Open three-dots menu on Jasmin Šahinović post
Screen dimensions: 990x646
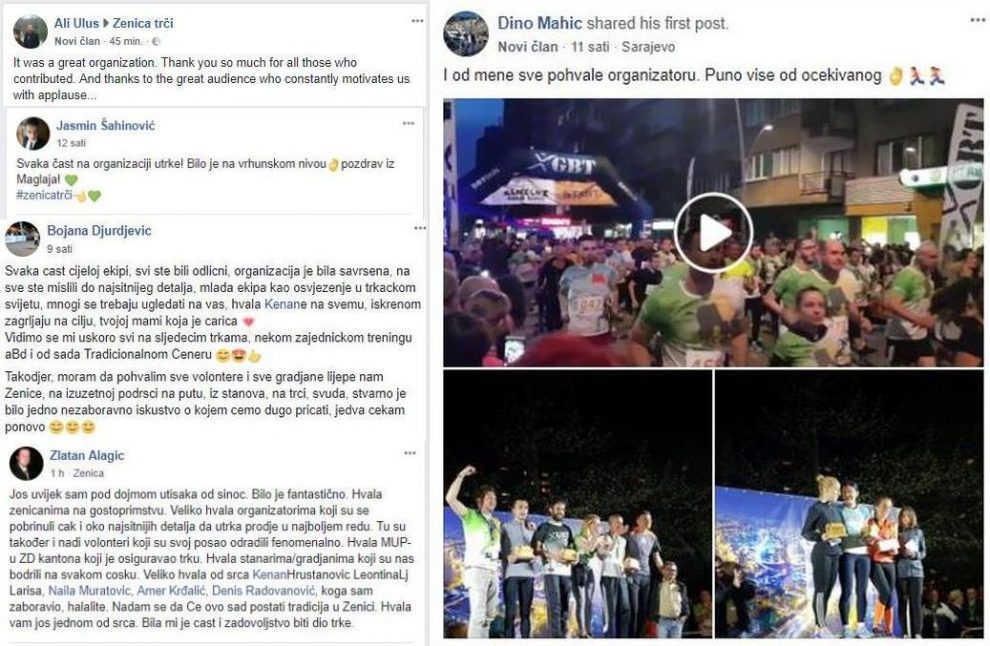coord(409,123)
